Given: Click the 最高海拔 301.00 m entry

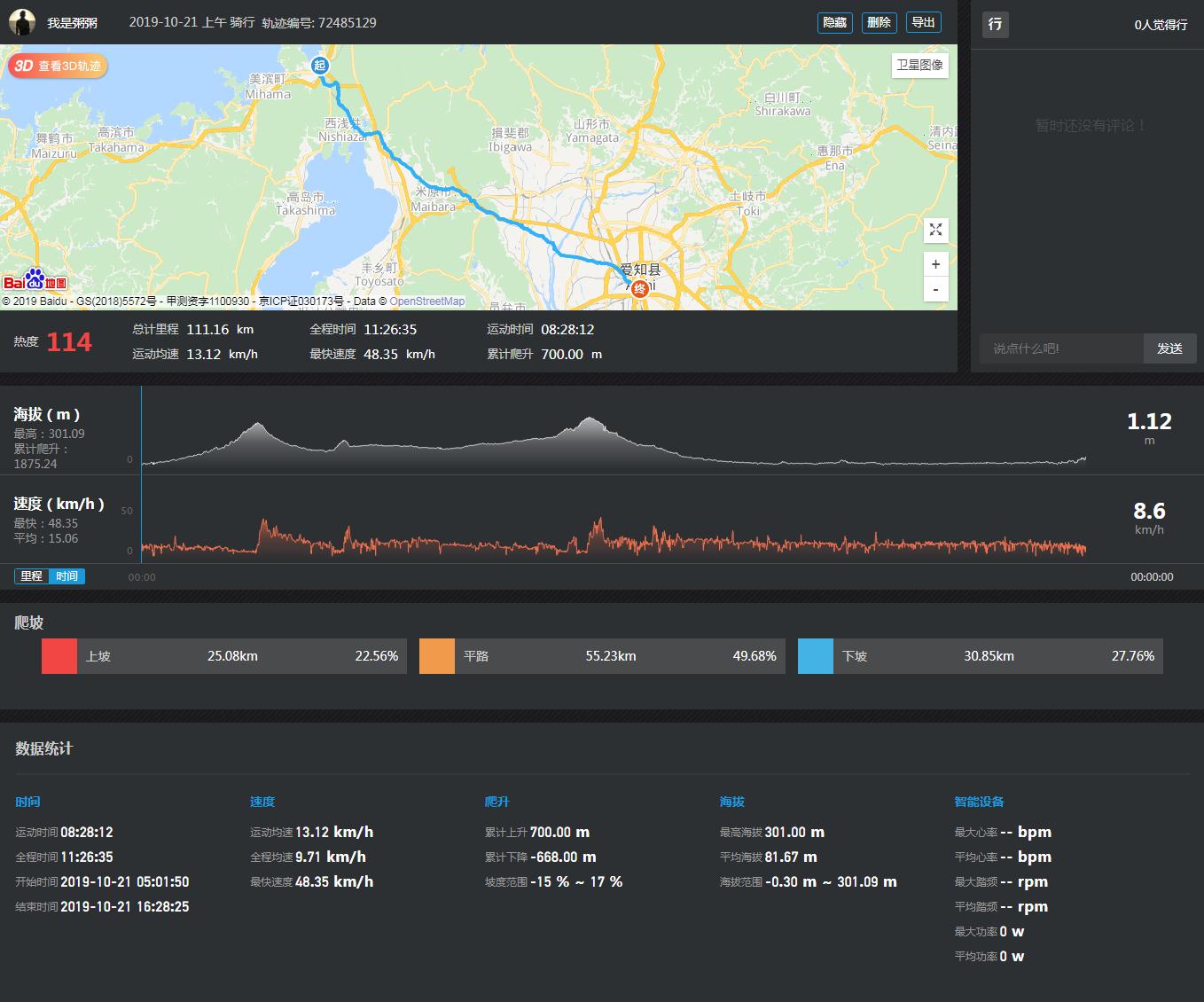Looking at the screenshot, I should pos(772,832).
